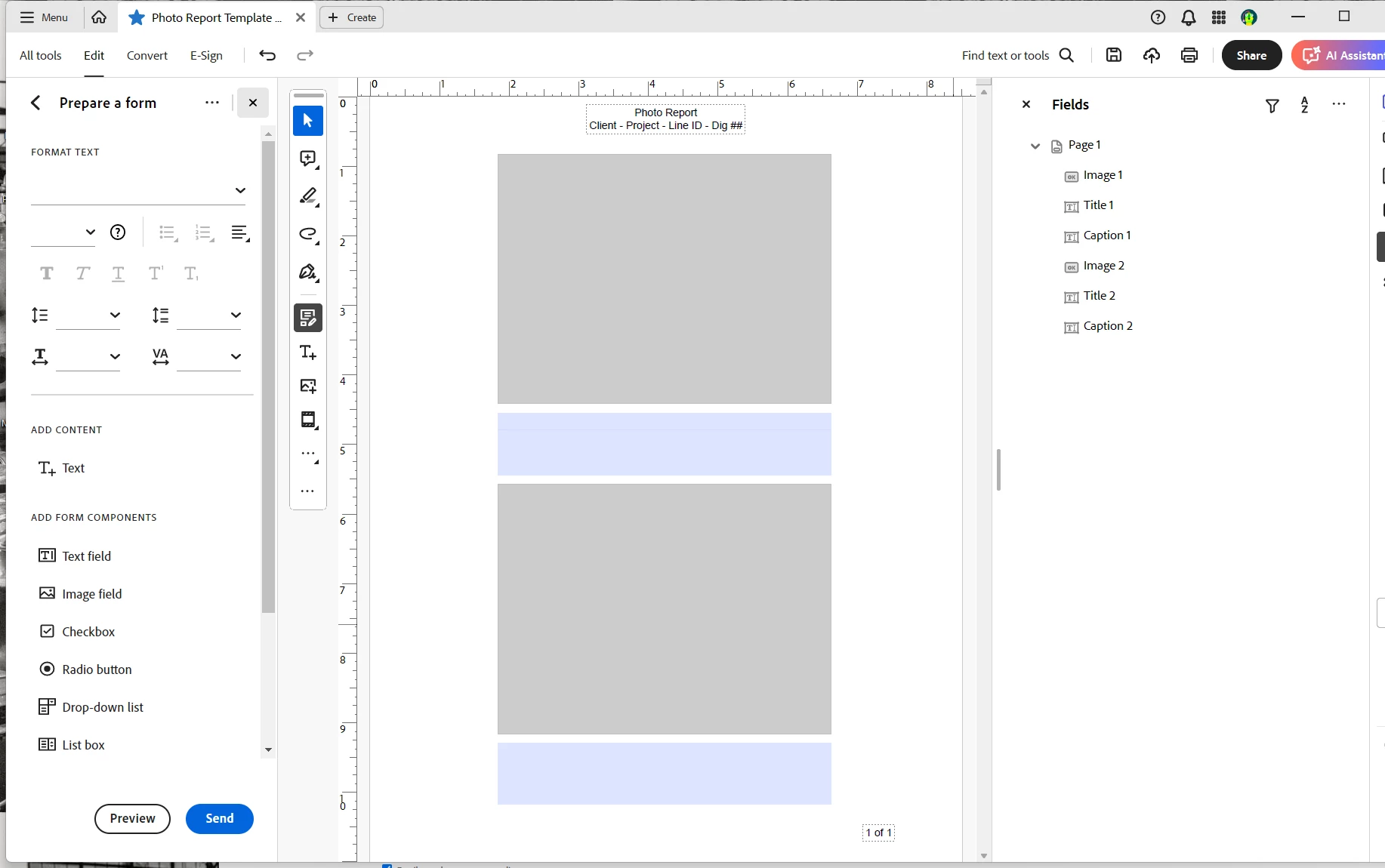Open the font name dropdown

138,190
